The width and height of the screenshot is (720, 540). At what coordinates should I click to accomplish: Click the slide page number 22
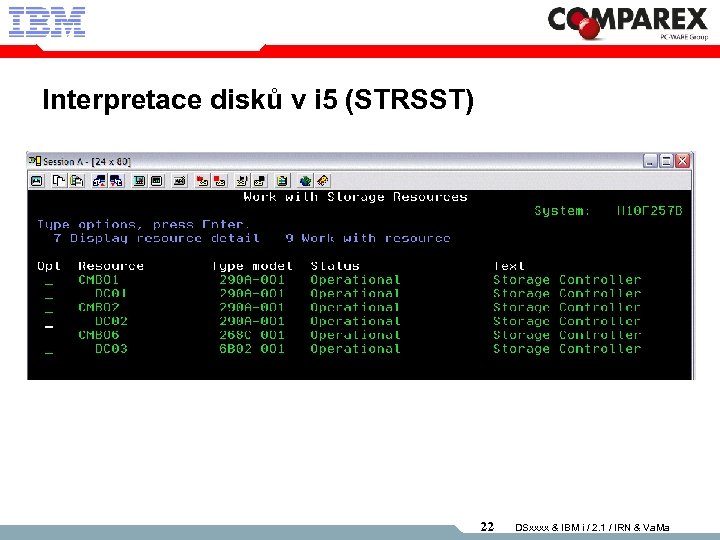[x=487, y=527]
